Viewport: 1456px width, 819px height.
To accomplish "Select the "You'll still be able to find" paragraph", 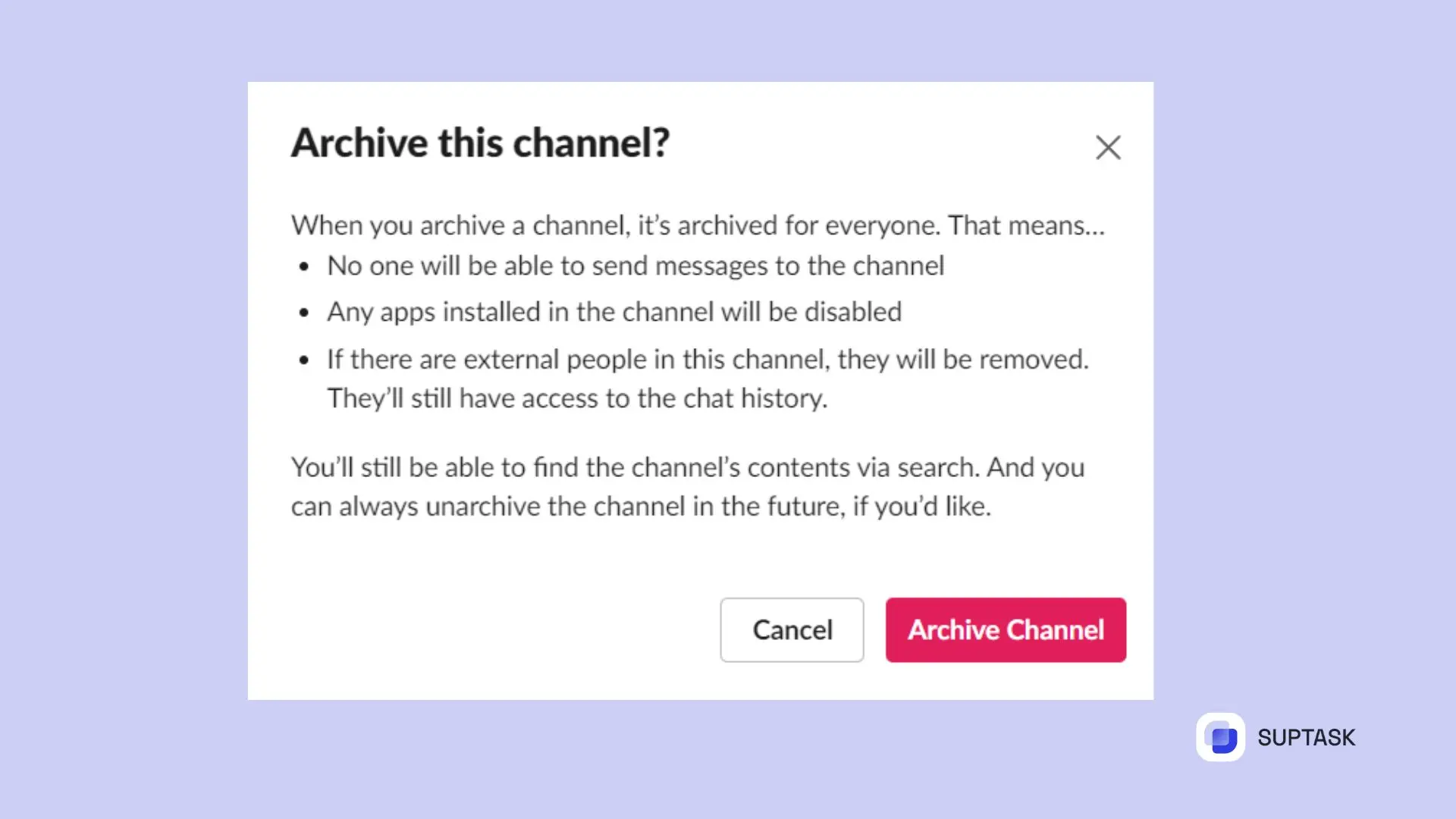I will (688, 487).
